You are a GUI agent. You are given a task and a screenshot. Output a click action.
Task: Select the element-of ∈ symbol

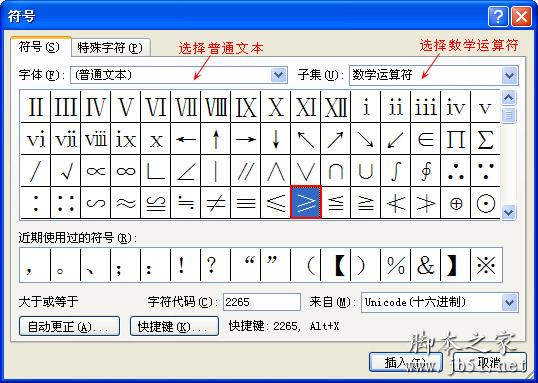(426, 139)
